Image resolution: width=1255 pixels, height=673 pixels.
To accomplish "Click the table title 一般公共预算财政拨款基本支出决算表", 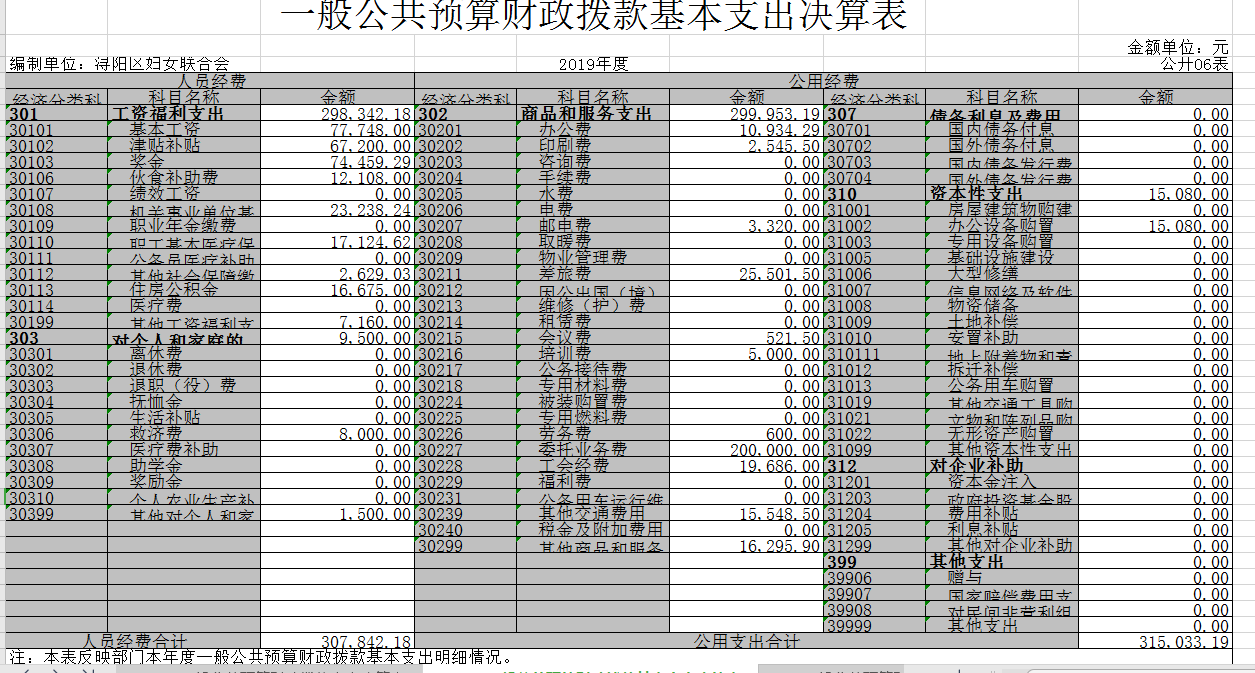I will click(x=594, y=17).
